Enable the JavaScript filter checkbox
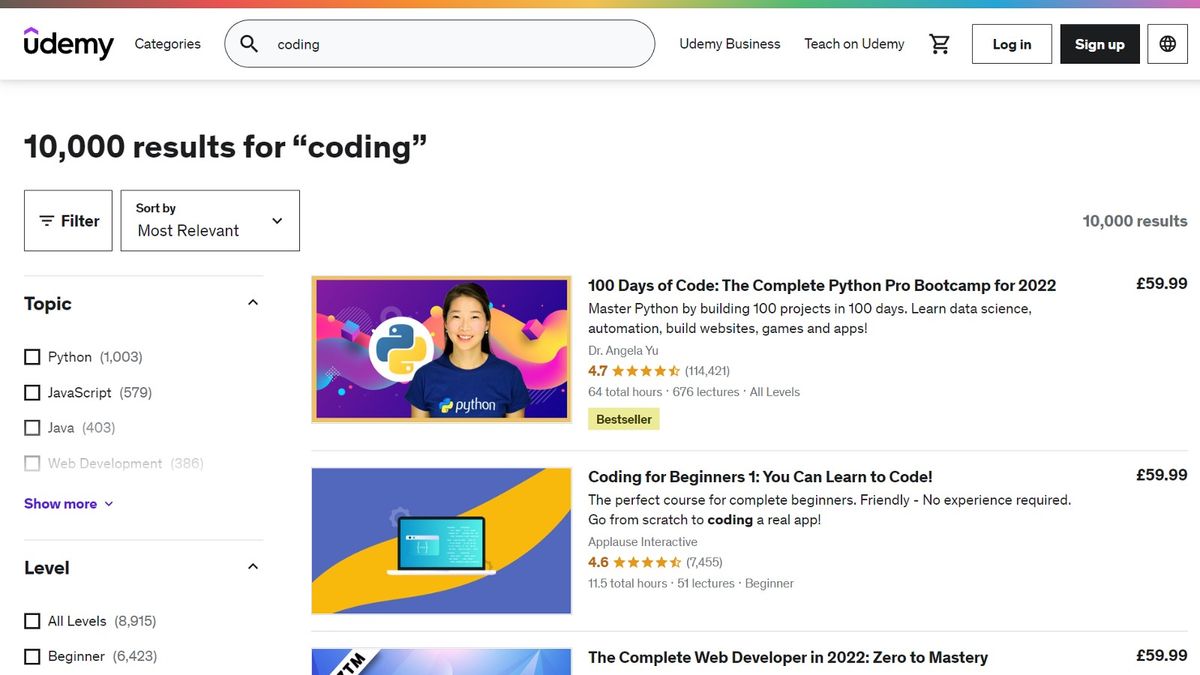The image size is (1200, 675). click(x=32, y=392)
